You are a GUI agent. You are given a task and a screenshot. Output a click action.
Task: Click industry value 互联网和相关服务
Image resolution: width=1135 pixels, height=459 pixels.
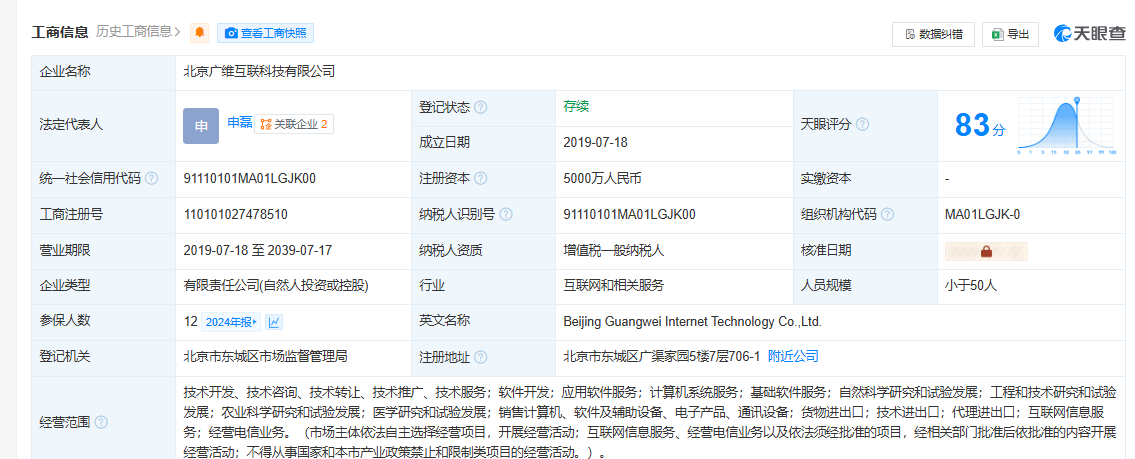(x=614, y=286)
